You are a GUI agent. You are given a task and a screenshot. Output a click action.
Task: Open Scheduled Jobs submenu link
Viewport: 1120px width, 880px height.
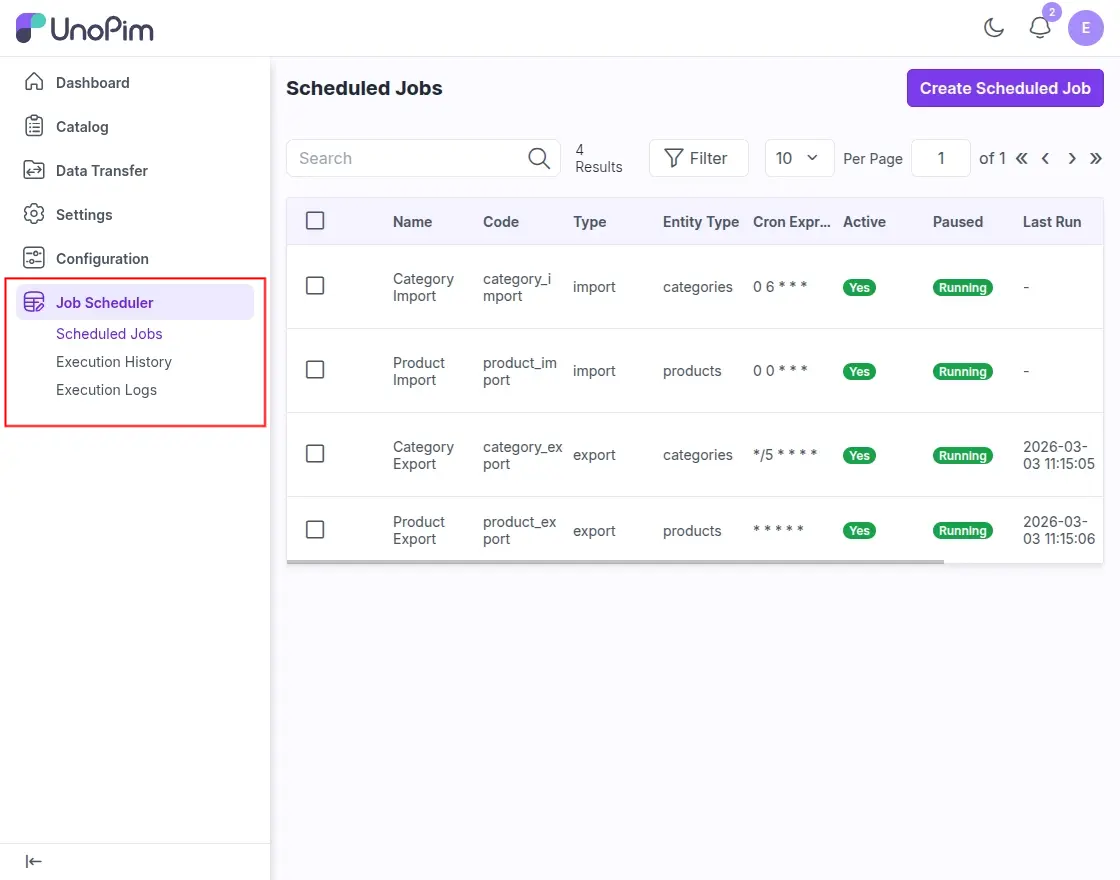coord(109,334)
